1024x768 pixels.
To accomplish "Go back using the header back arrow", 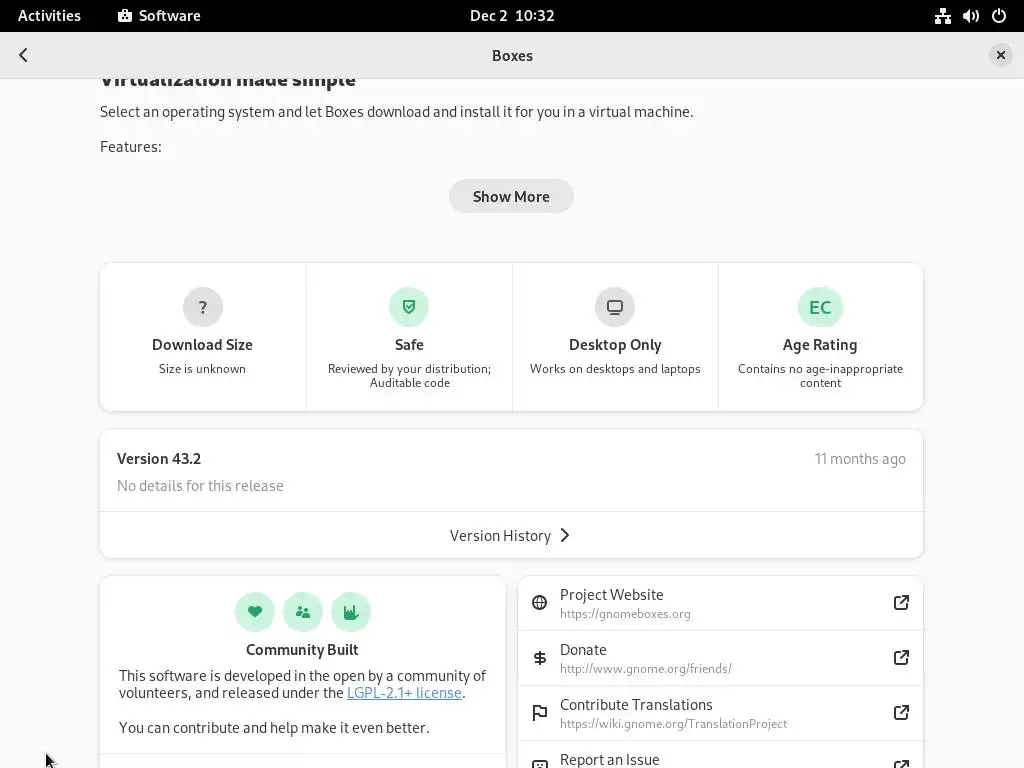I will [x=24, y=55].
